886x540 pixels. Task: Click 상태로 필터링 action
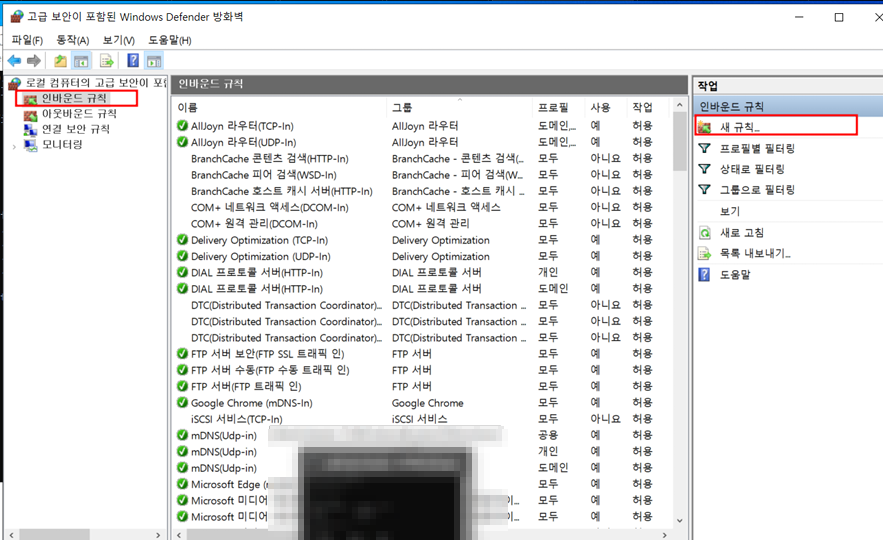(752, 169)
